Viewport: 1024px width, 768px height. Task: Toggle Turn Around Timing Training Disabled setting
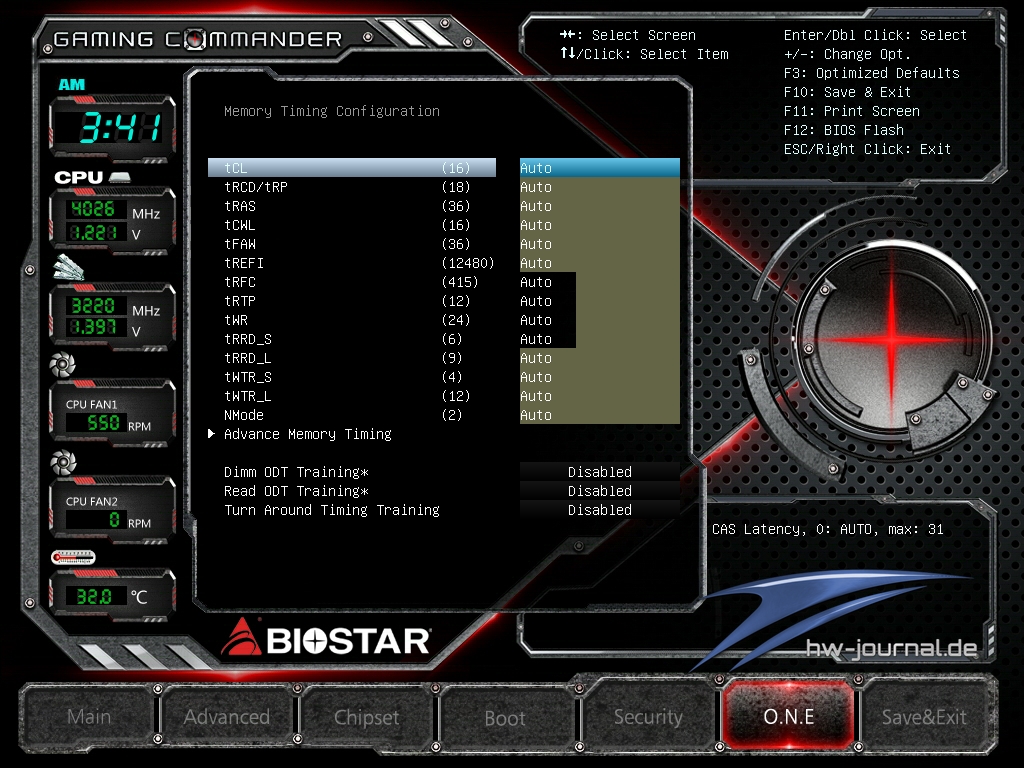click(x=600, y=509)
